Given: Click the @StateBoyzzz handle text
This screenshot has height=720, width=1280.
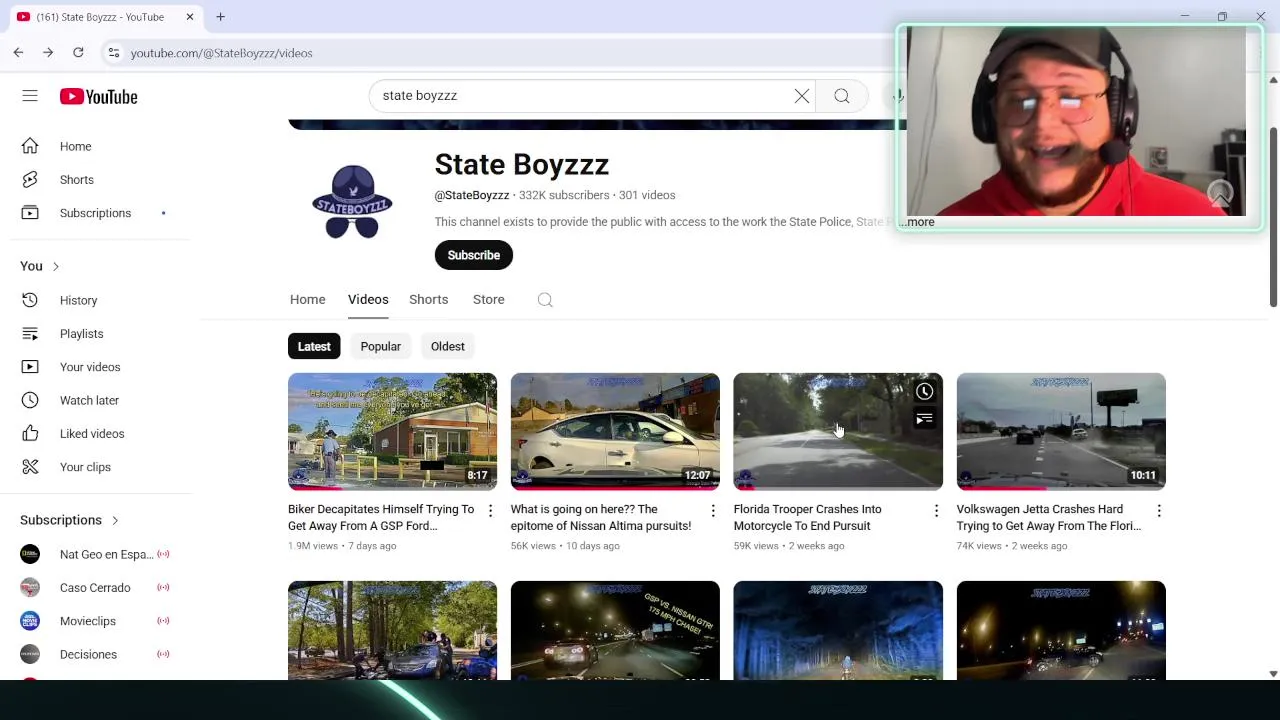Looking at the screenshot, I should click(472, 195).
